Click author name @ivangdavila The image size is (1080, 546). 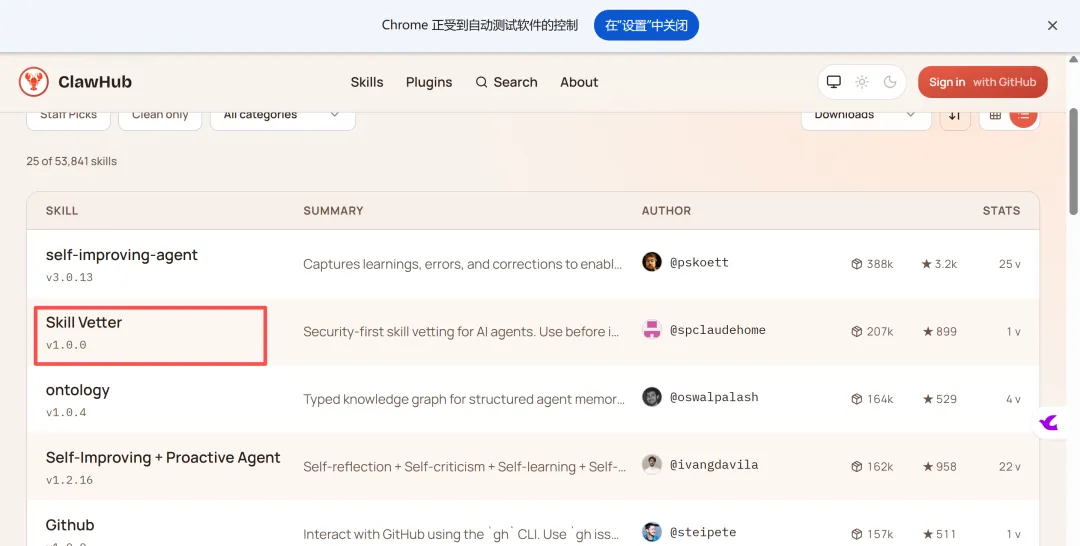tap(714, 465)
